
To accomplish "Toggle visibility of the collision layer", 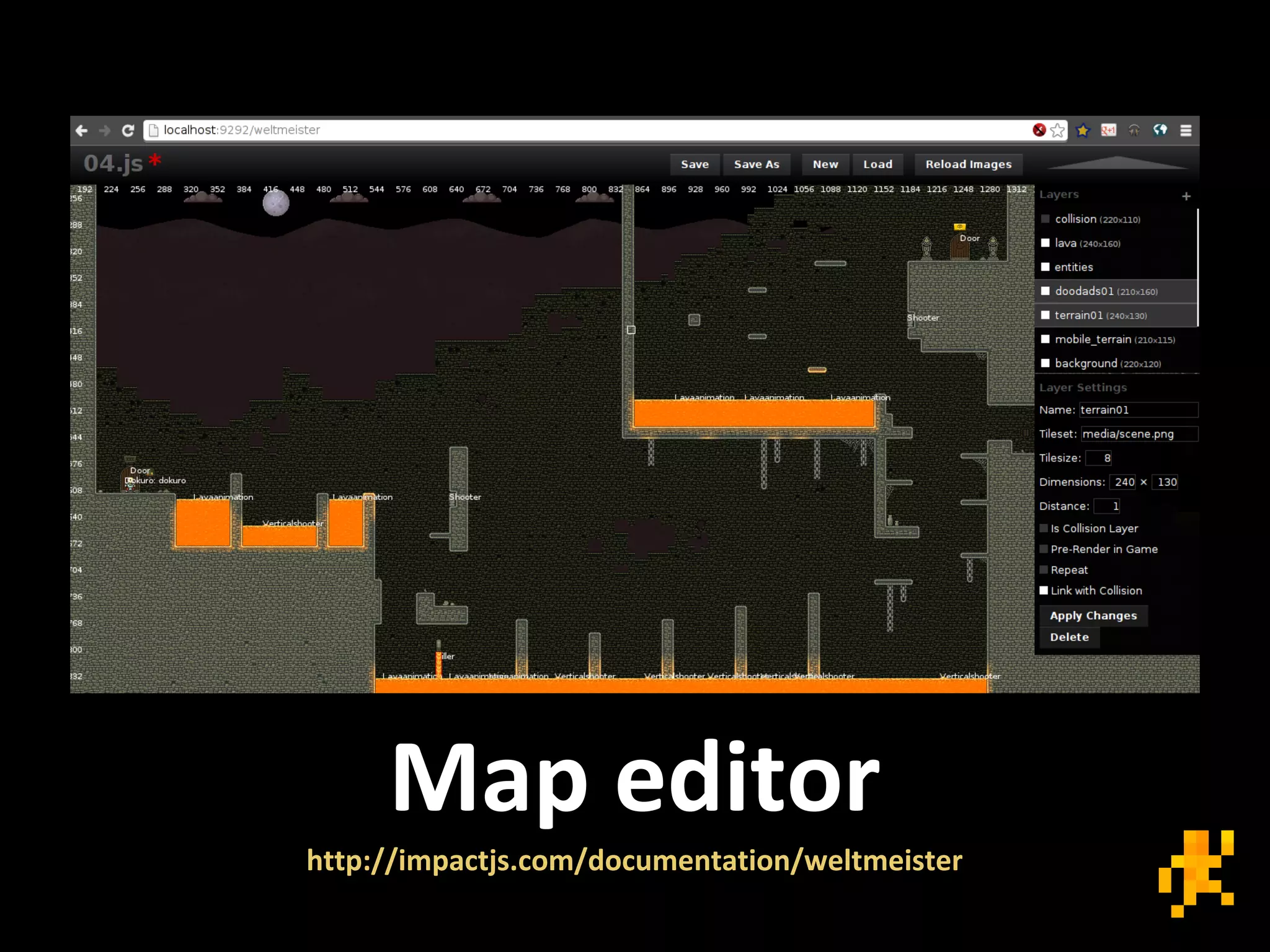I will click(x=1046, y=219).
